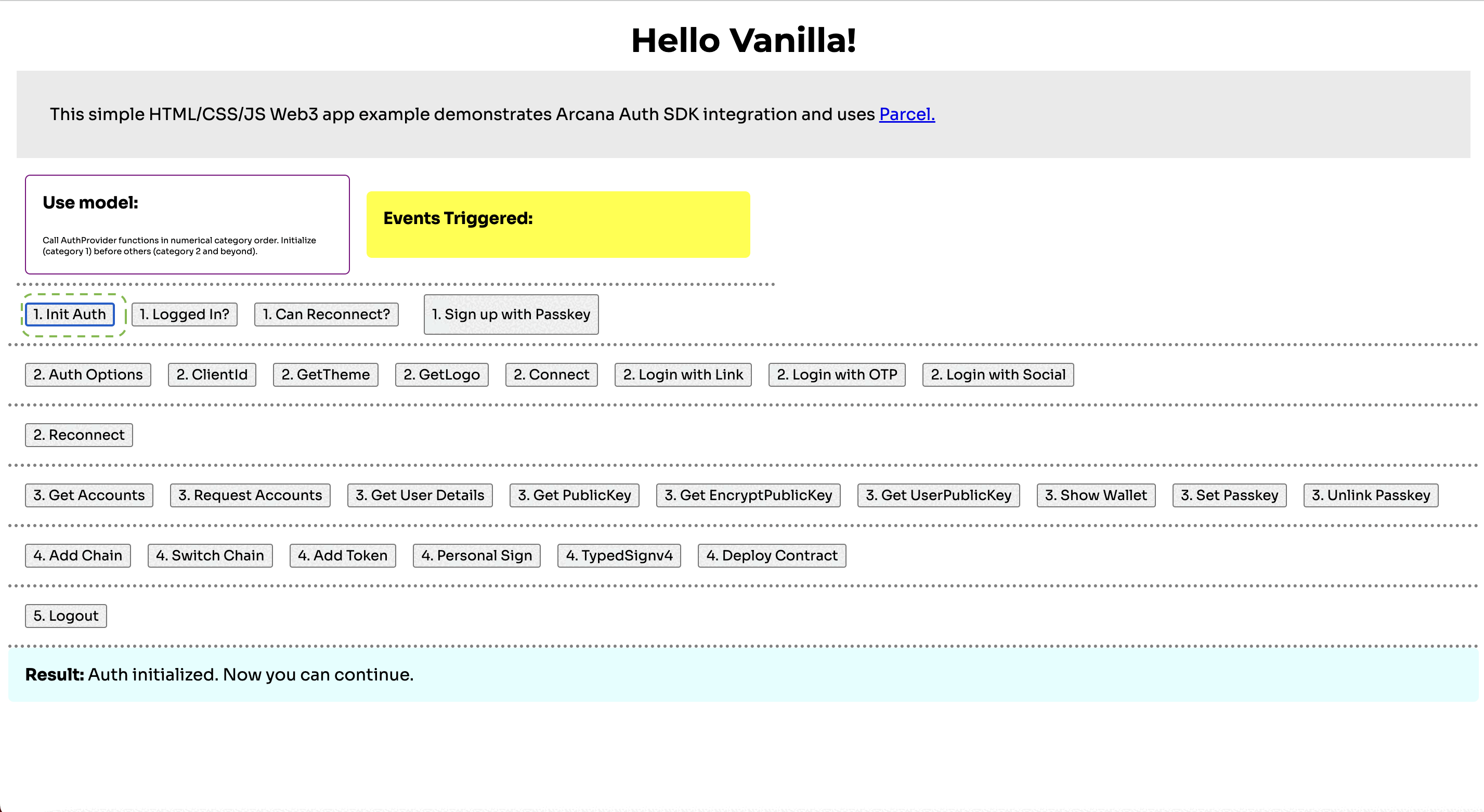This screenshot has height=812, width=1484.
Task: Click the Init Auth button
Action: pyautogui.click(x=70, y=314)
